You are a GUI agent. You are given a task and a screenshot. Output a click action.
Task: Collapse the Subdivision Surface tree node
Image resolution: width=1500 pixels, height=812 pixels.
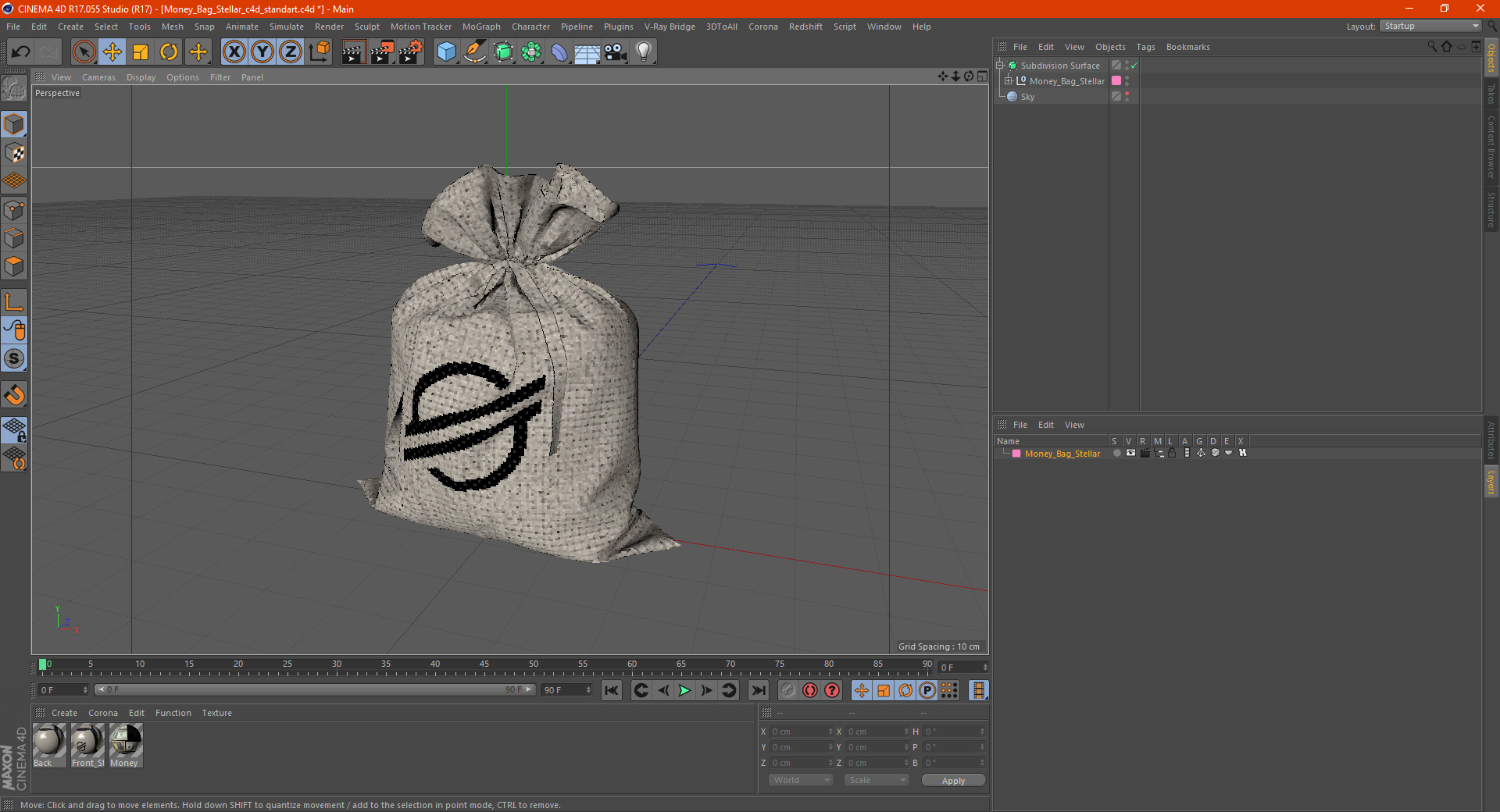(x=999, y=66)
